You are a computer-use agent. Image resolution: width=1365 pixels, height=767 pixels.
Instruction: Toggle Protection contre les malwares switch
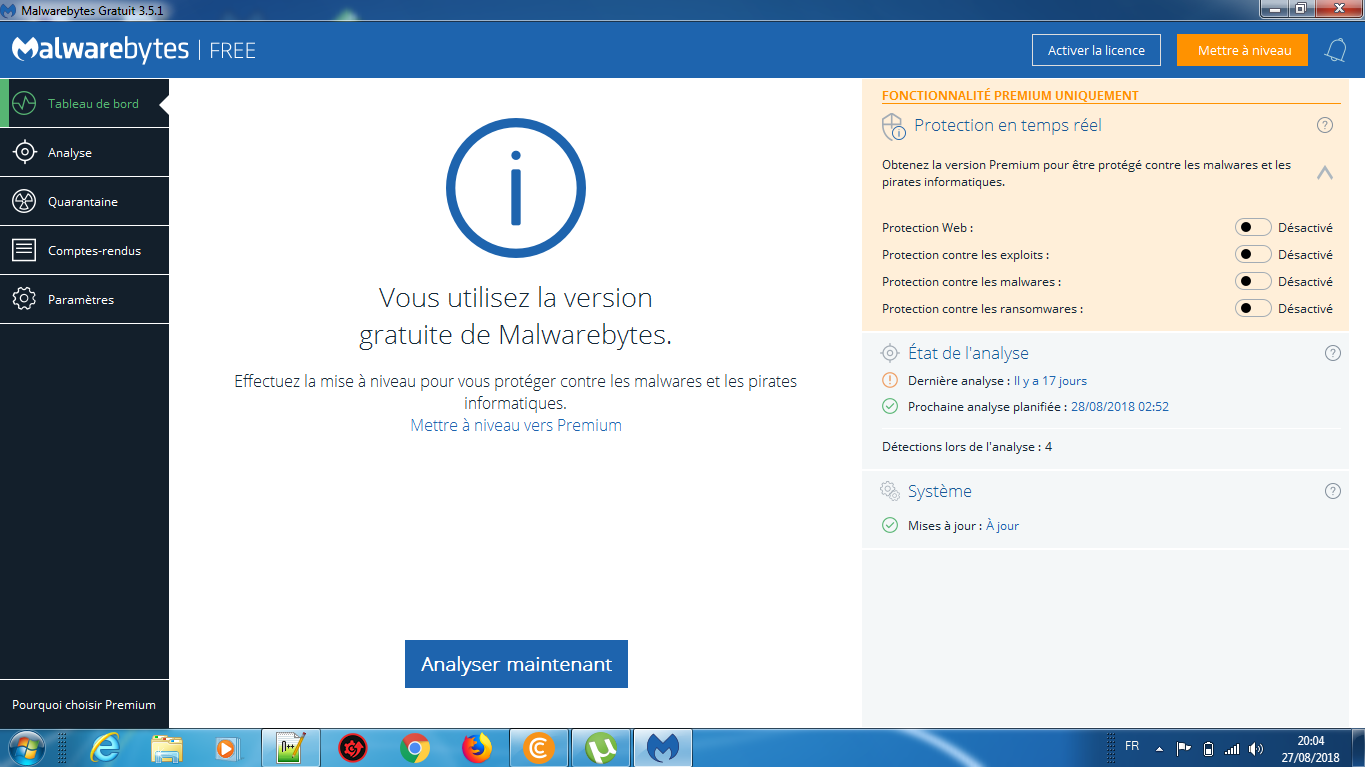(1253, 281)
